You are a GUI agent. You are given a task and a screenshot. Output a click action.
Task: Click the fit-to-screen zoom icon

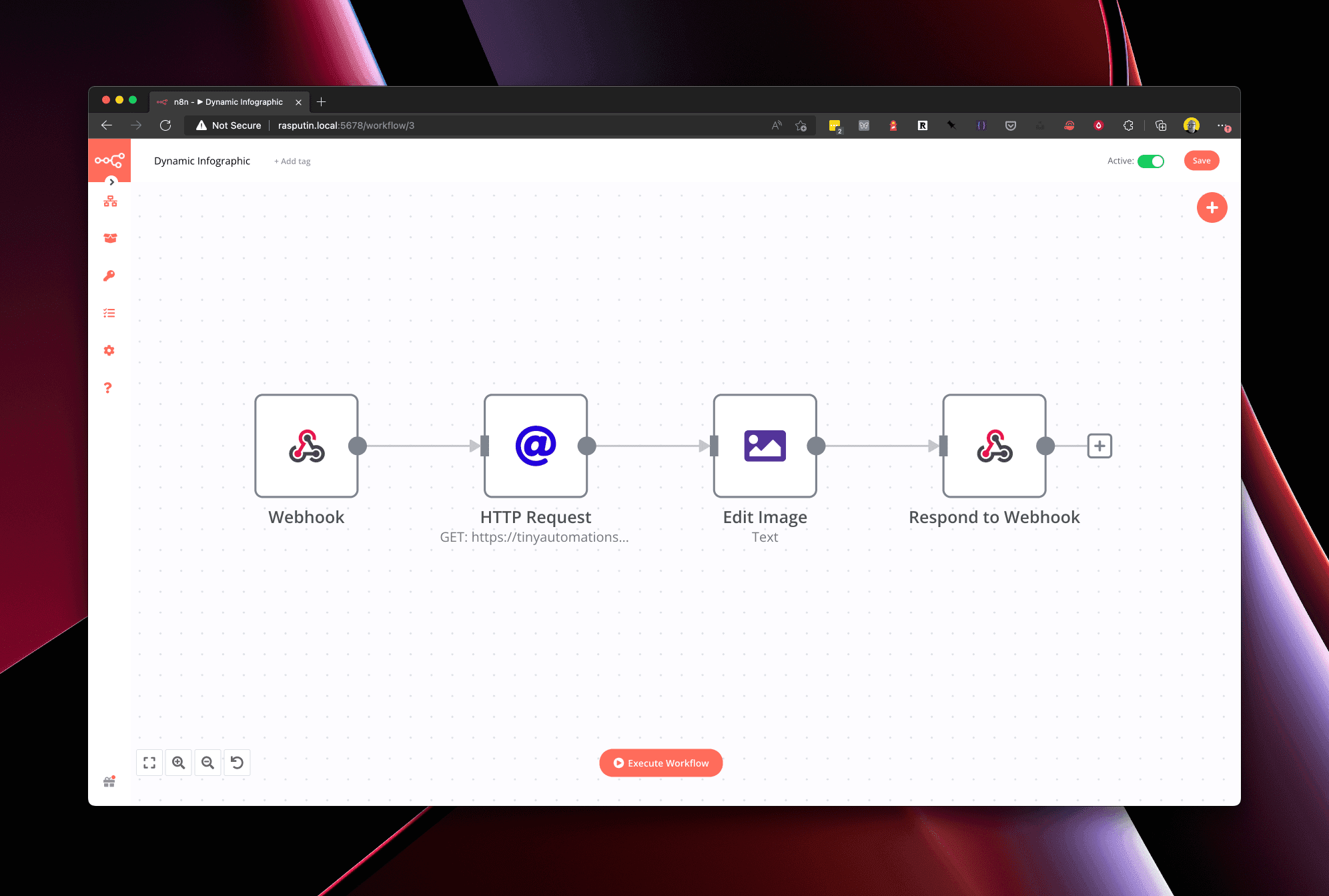coord(149,763)
